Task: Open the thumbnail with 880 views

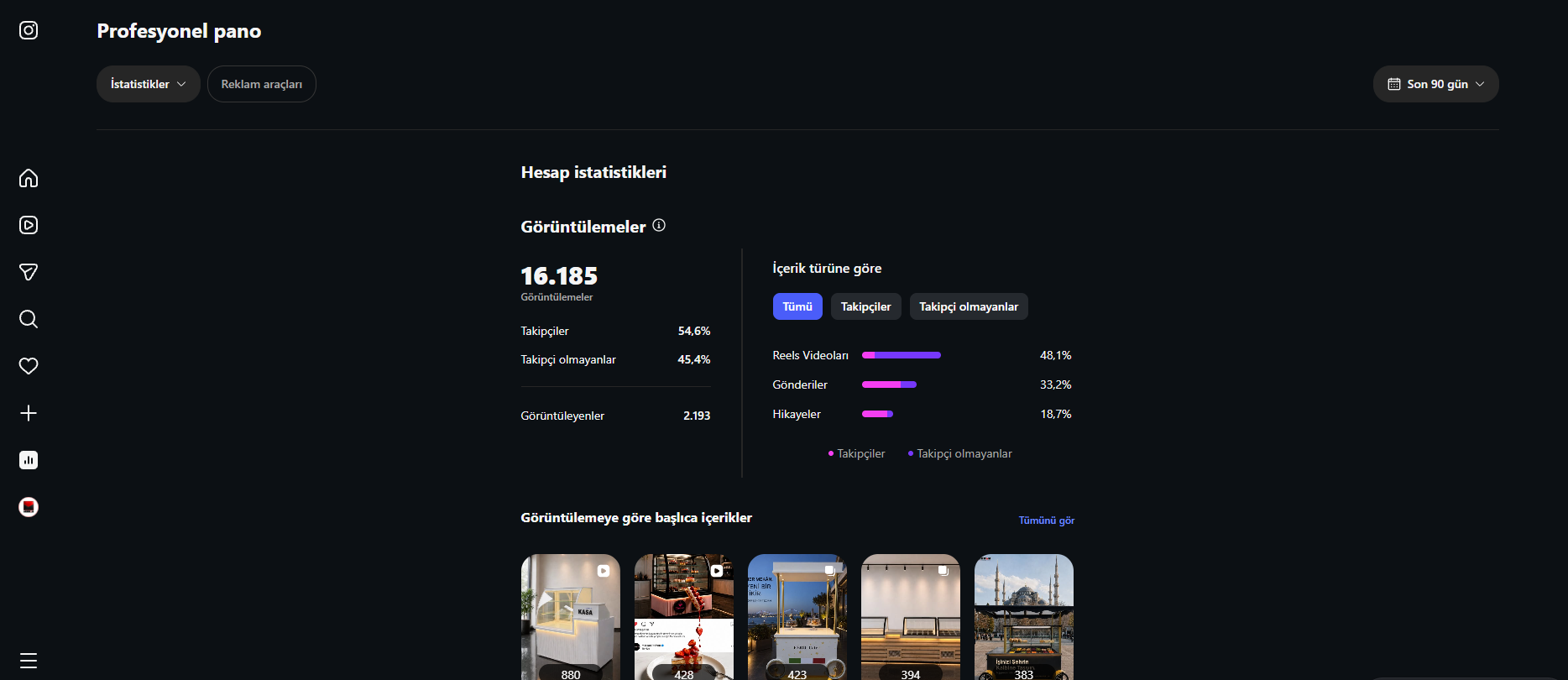Action: 571,617
